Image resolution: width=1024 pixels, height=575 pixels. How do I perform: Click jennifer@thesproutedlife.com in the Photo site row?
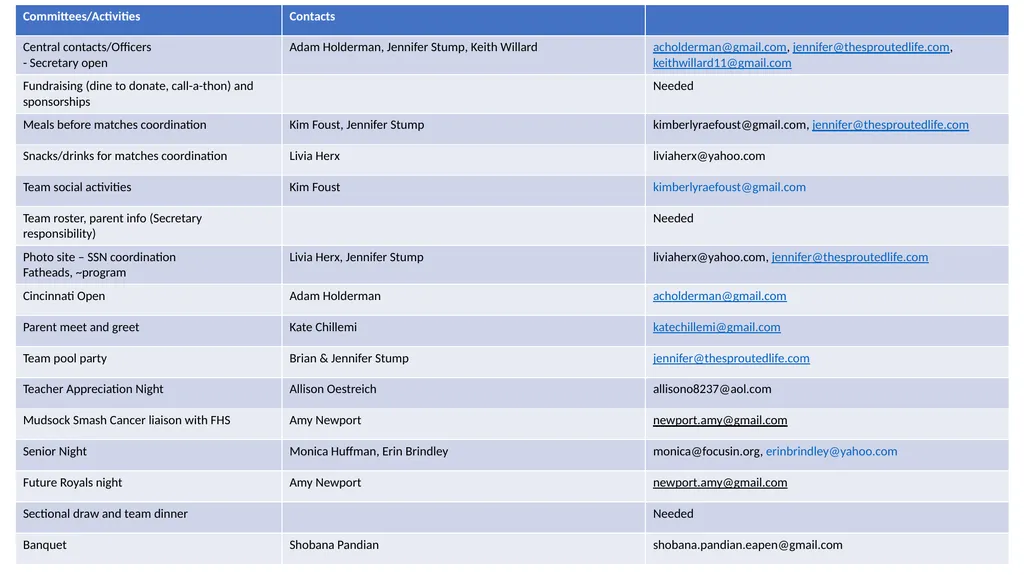click(x=849, y=257)
